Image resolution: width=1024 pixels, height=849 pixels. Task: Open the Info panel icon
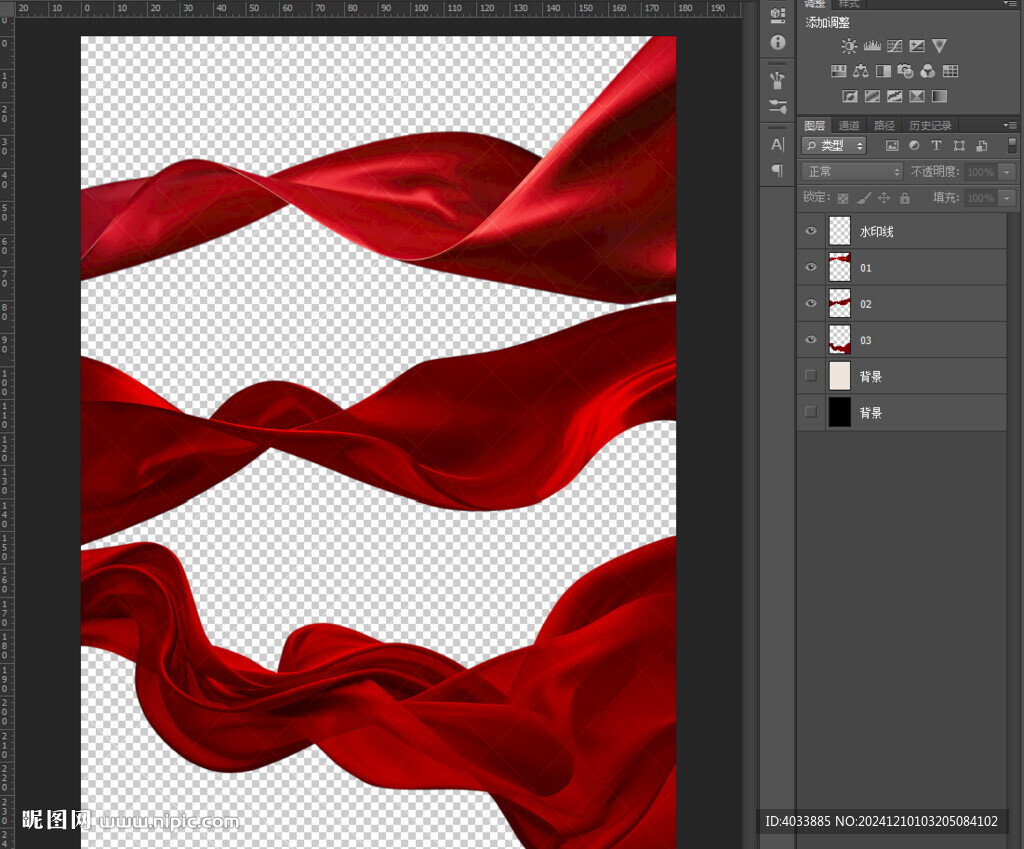coord(778,43)
